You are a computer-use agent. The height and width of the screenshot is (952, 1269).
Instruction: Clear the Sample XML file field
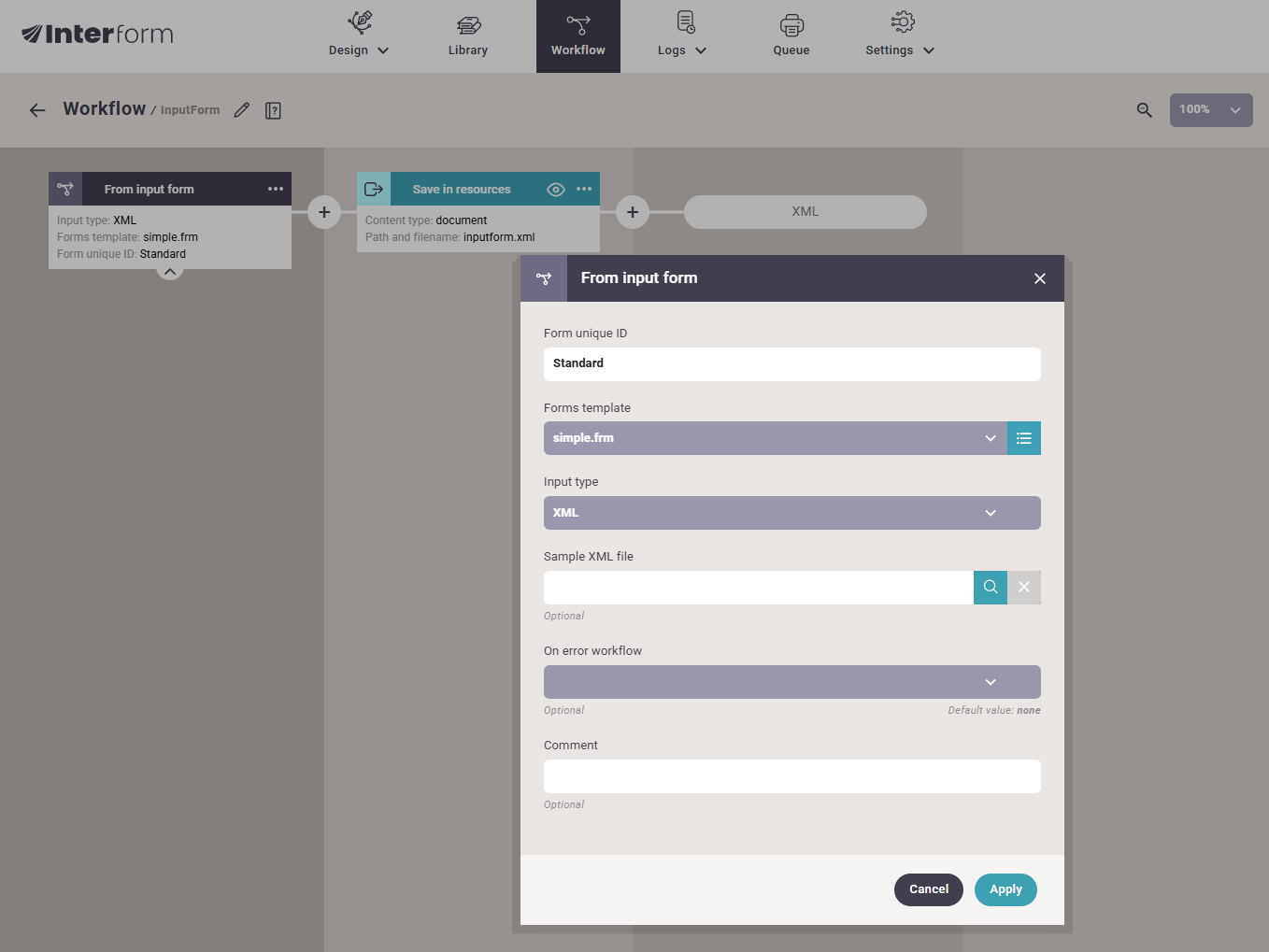click(x=1024, y=588)
